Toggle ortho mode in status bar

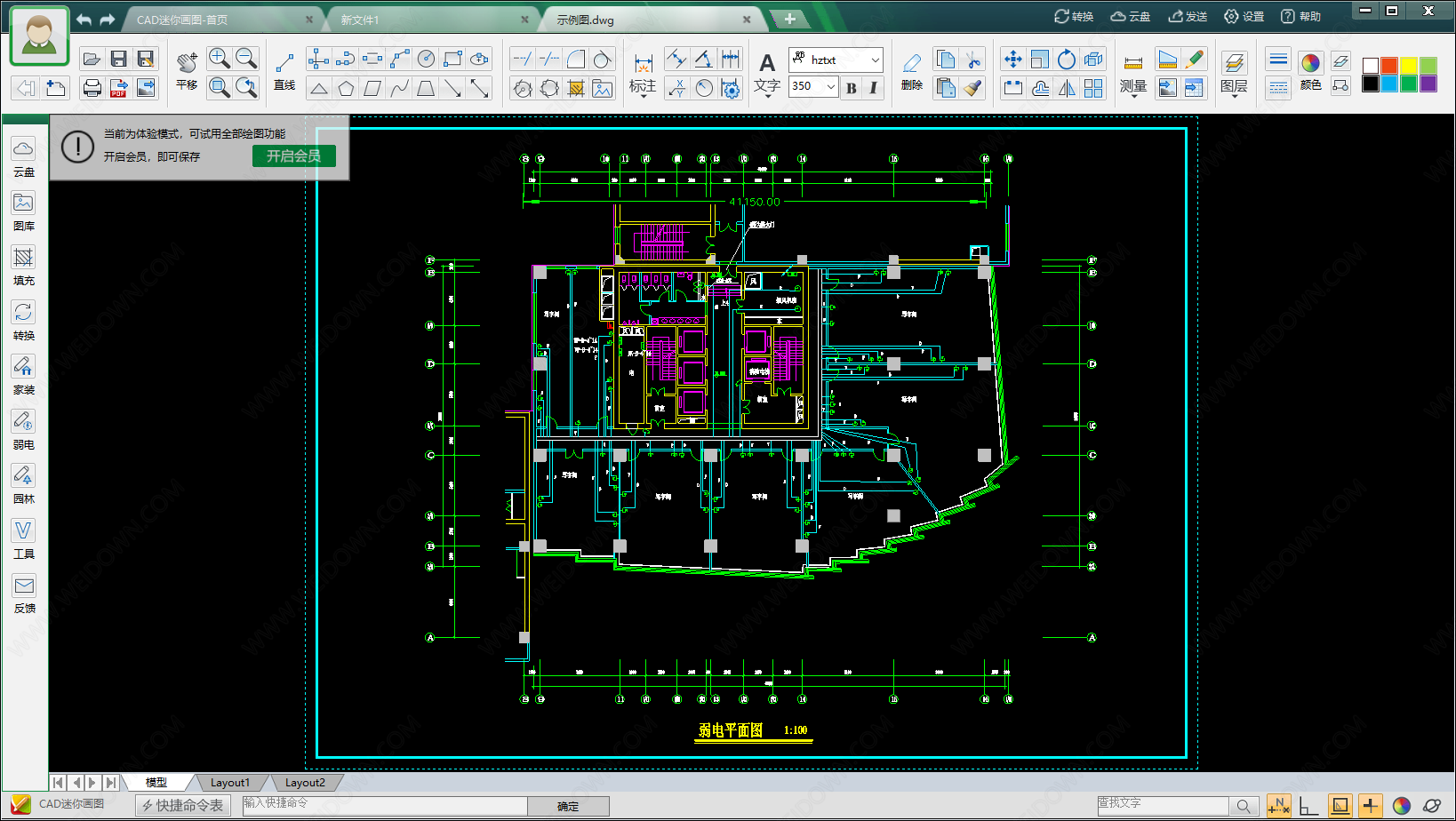1309,806
